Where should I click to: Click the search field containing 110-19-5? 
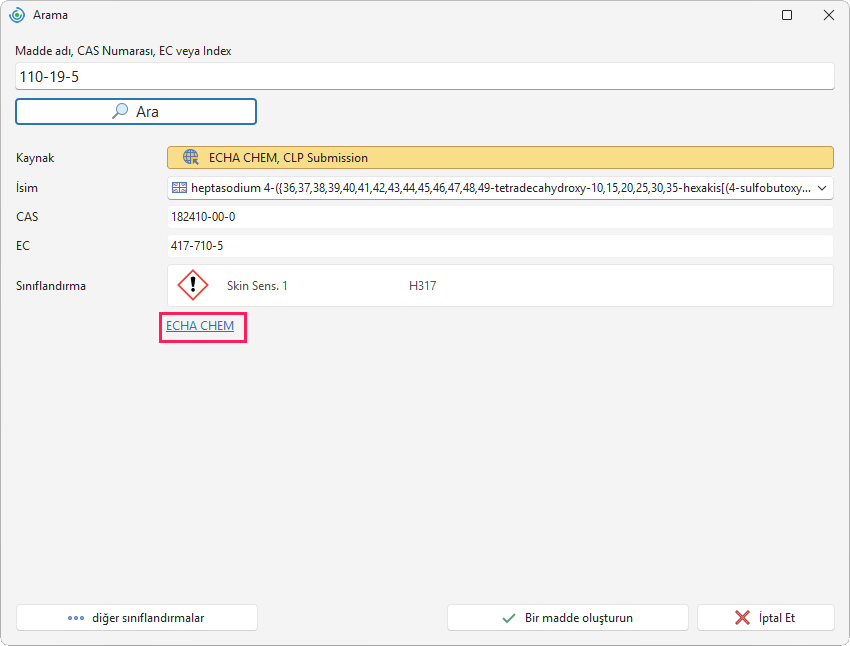pyautogui.click(x=424, y=76)
